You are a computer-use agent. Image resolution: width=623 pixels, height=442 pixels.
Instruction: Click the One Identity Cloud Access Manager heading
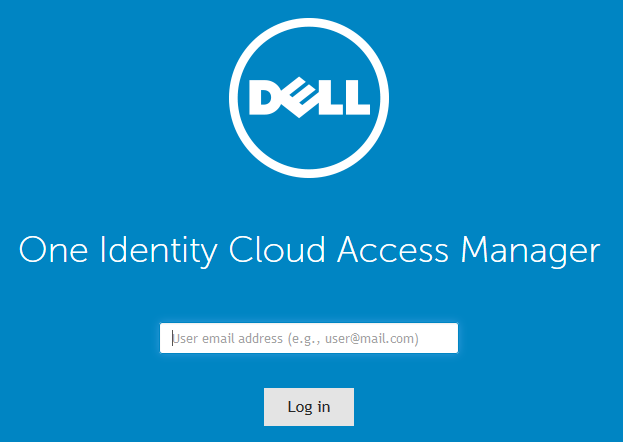[310, 250]
